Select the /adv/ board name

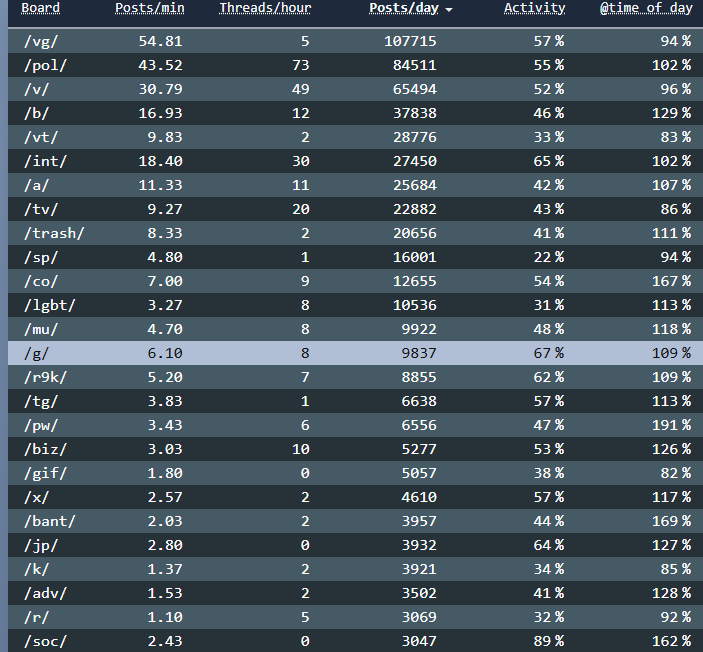coord(45,593)
